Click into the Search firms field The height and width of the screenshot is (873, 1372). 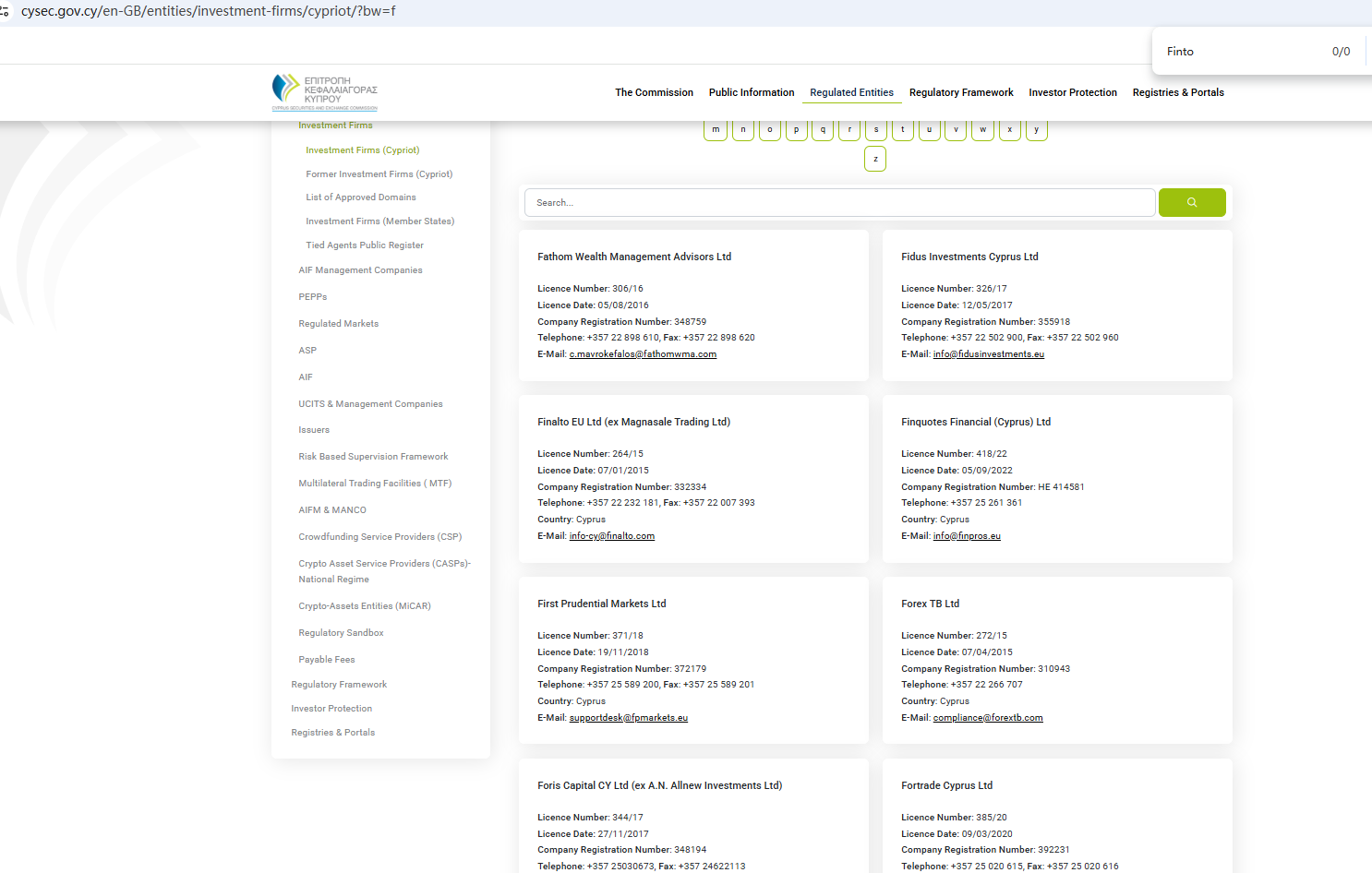tap(839, 202)
